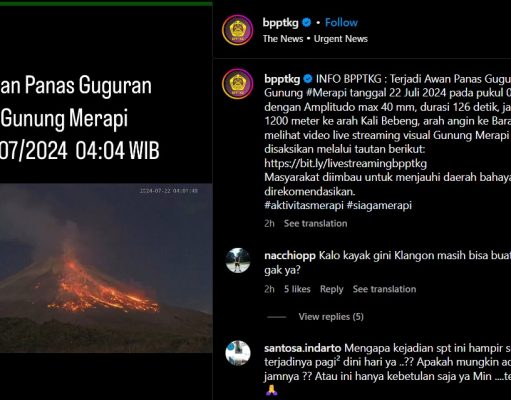Click verified badge in the caption line
Image resolution: width=511 pixels, height=400 pixels.
[x=308, y=79]
